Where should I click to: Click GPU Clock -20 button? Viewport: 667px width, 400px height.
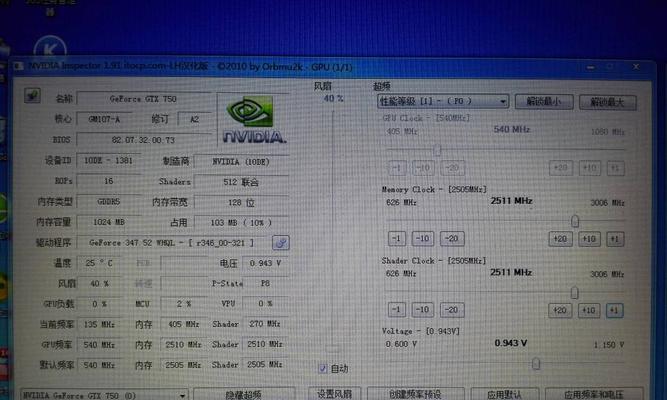[x=452, y=168]
